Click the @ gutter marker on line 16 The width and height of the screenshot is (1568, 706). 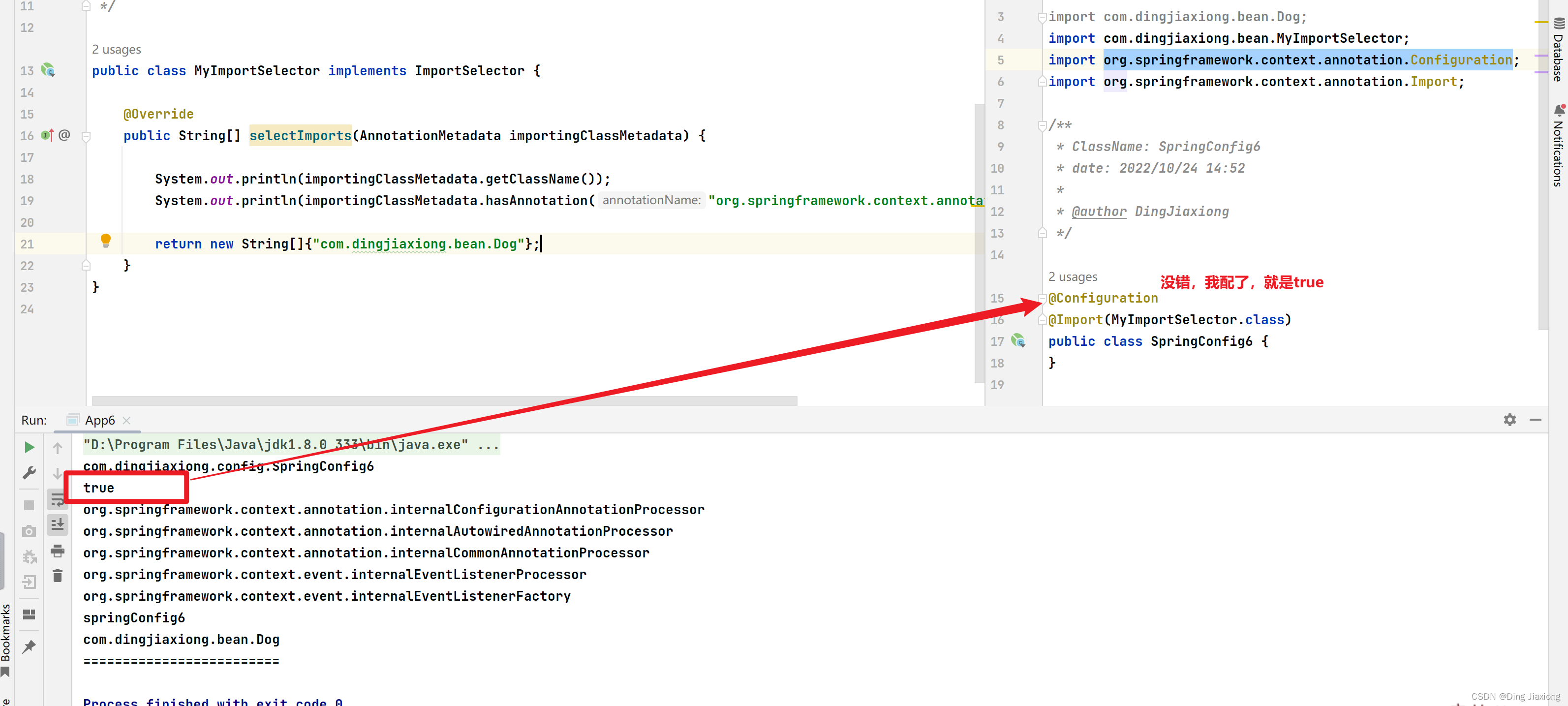click(64, 135)
